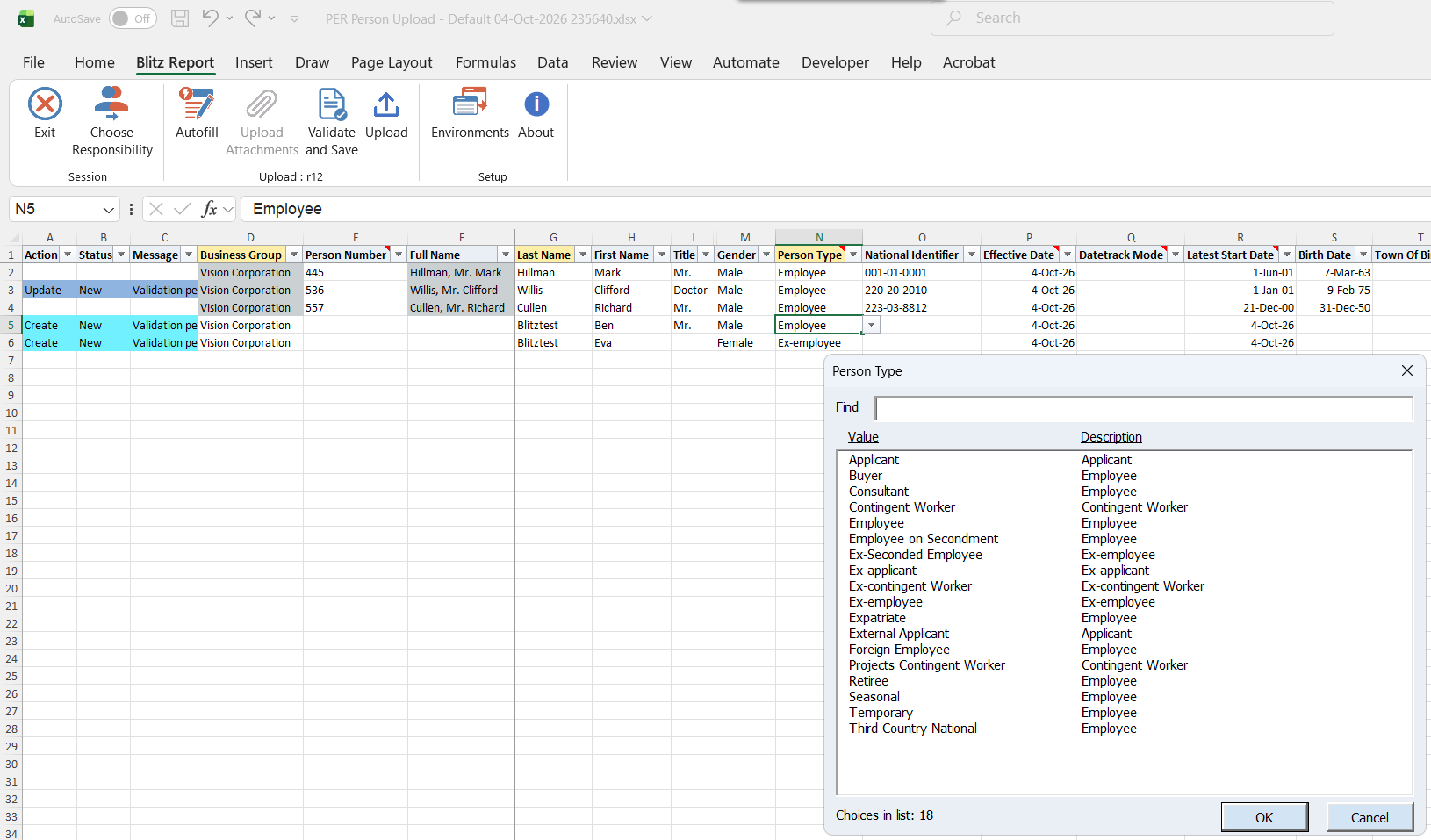Click the Undo arrow icon
This screenshot has width=1431, height=840.
tap(210, 18)
